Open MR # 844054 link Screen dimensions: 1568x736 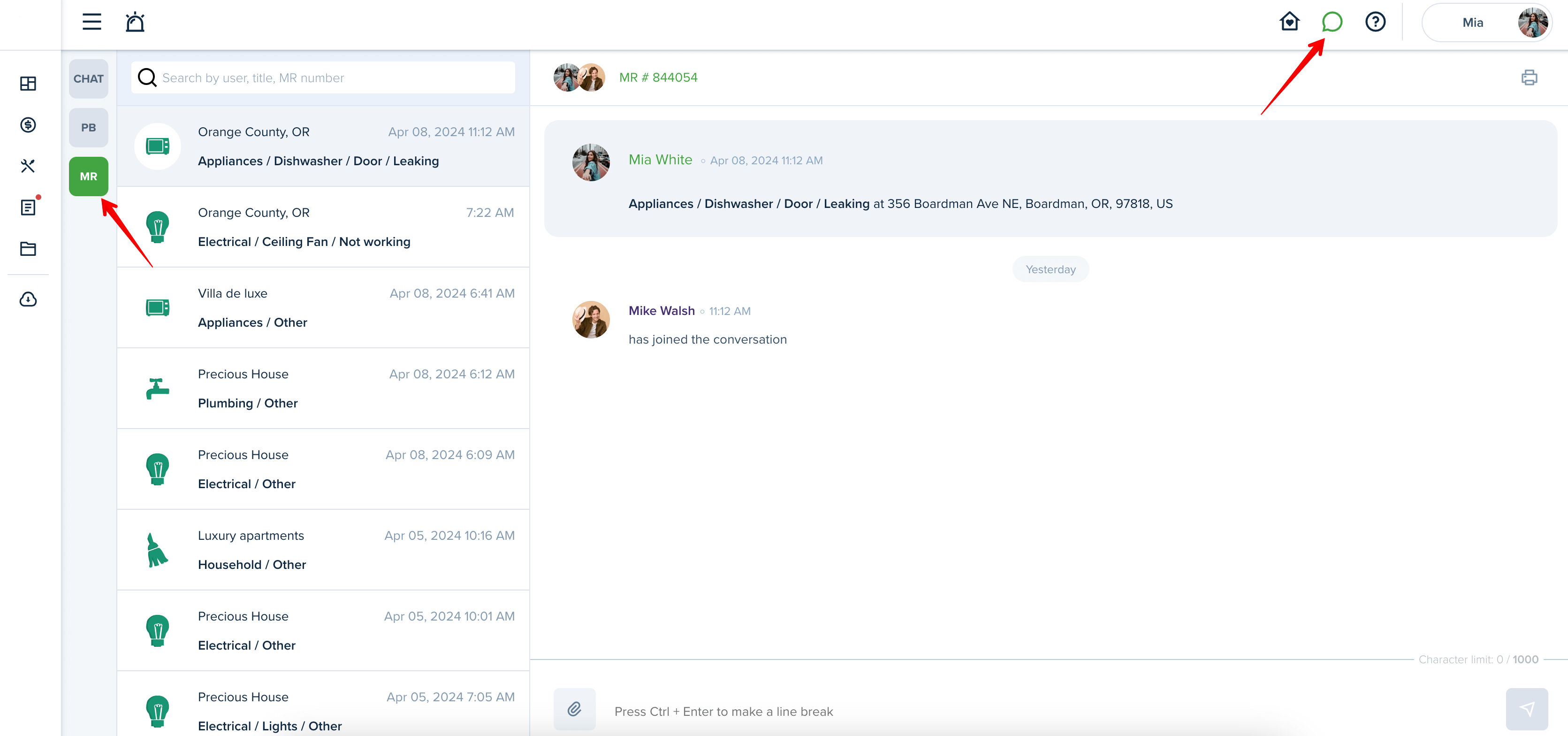pos(658,77)
